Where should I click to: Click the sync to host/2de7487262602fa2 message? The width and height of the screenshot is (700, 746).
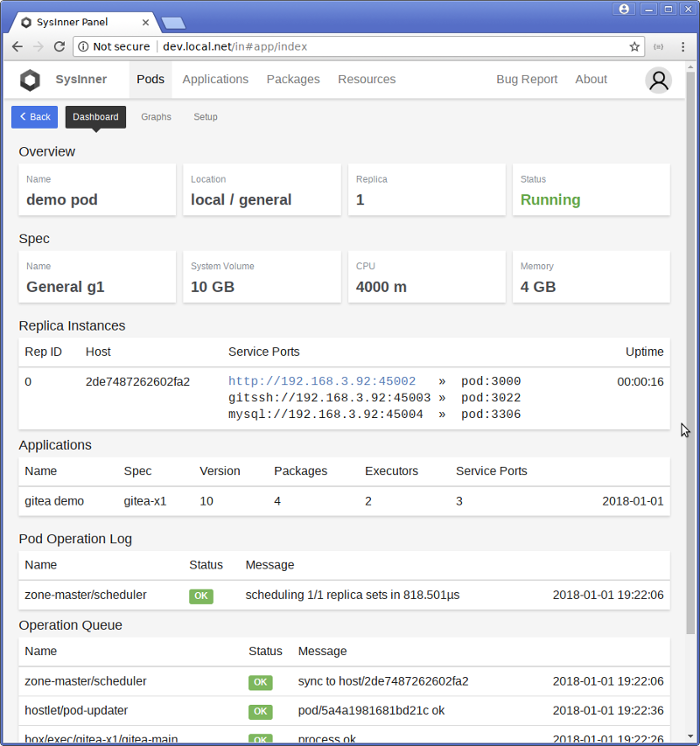coord(383,681)
